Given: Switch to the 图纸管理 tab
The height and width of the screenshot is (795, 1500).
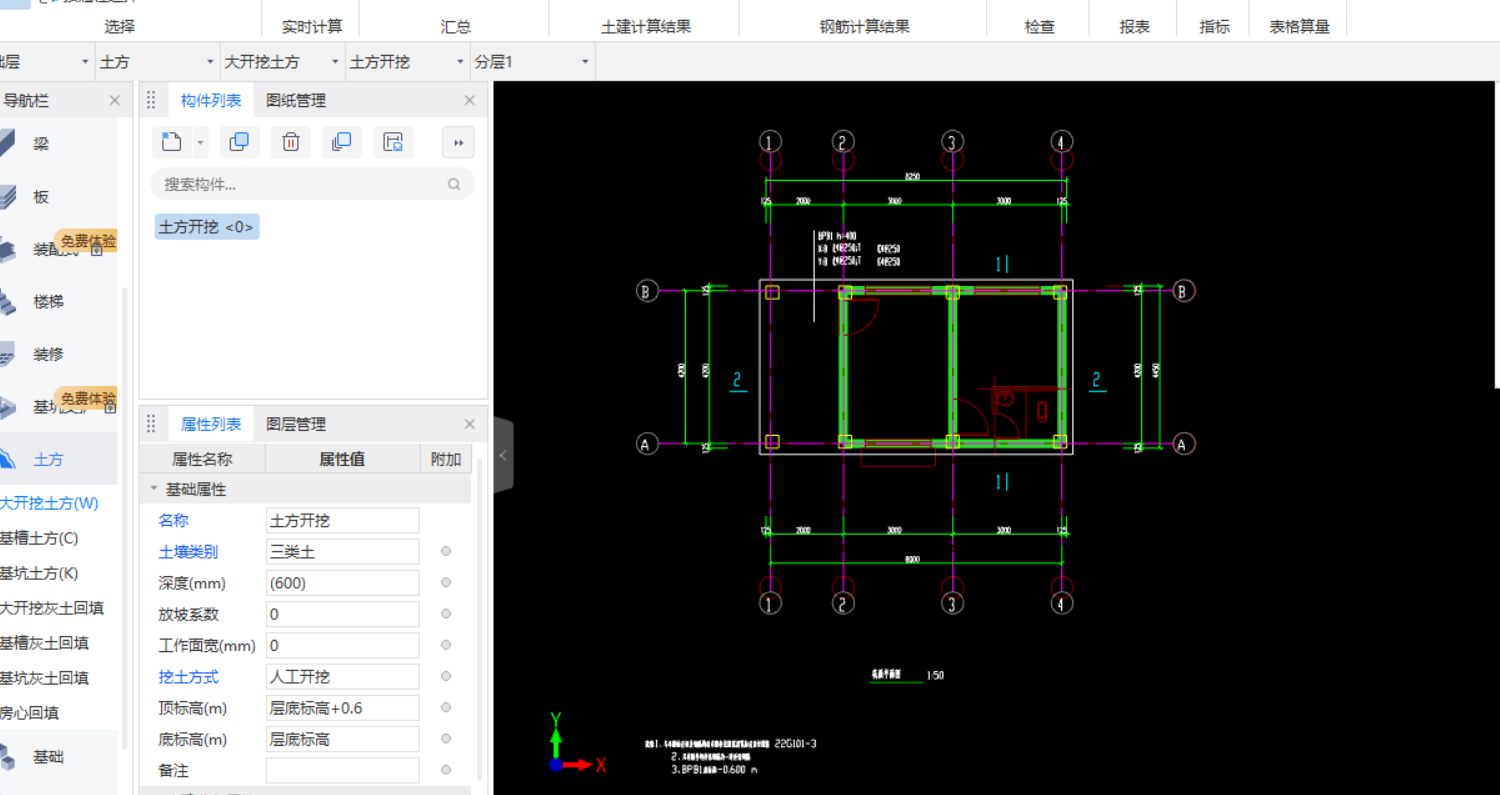Looking at the screenshot, I should [296, 100].
